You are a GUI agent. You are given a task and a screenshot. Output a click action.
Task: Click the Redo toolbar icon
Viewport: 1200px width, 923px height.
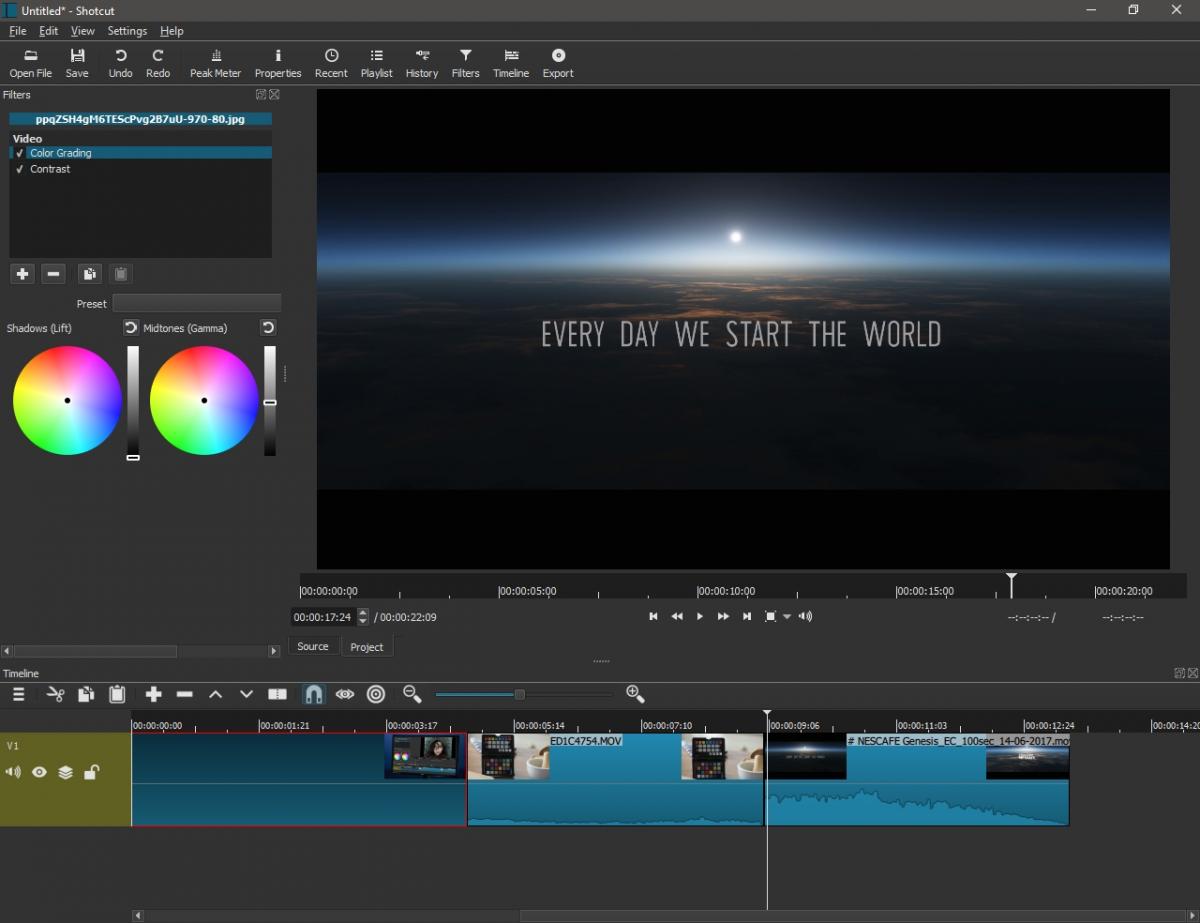(158, 63)
